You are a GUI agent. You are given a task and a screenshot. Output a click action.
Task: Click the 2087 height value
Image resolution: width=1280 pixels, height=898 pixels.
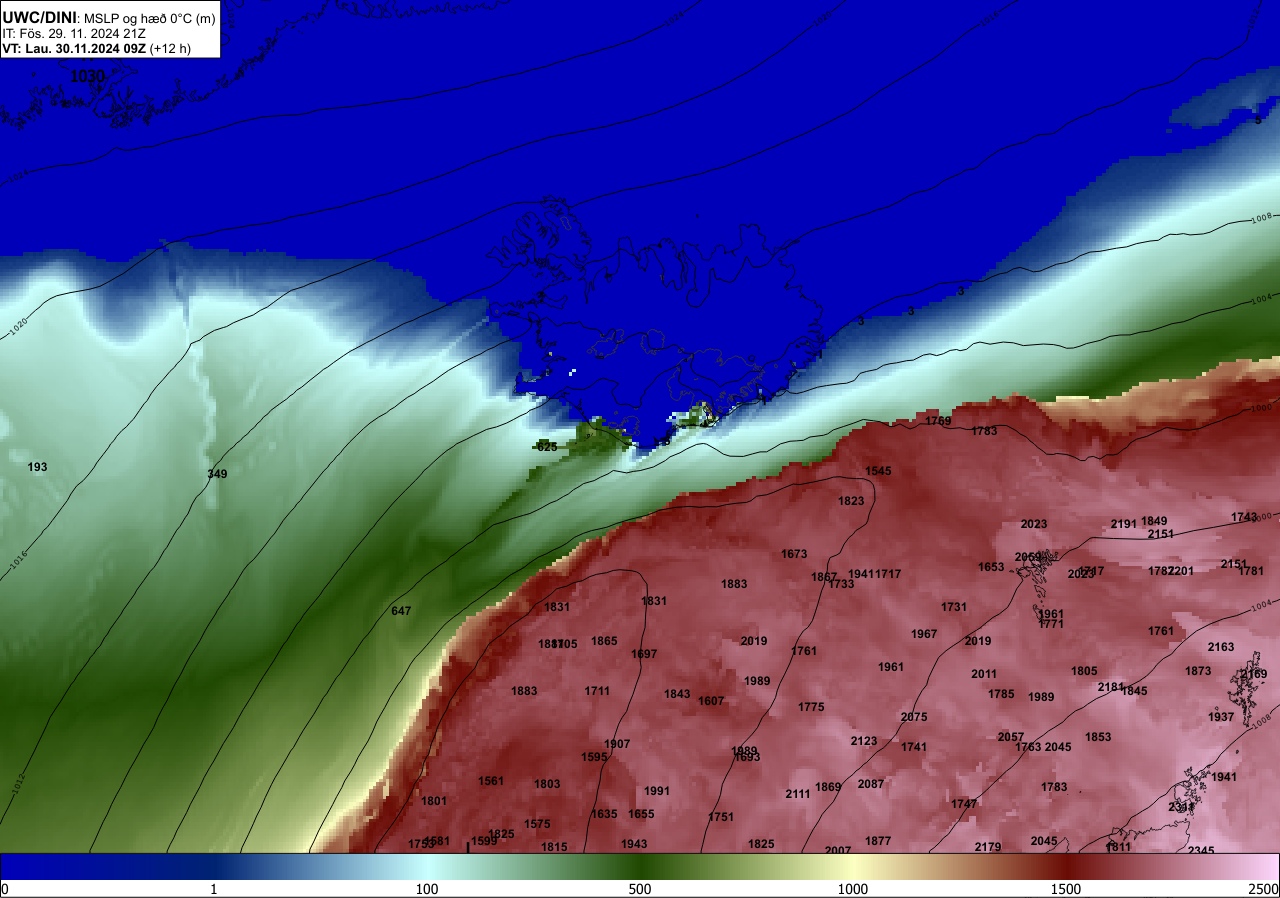[871, 784]
